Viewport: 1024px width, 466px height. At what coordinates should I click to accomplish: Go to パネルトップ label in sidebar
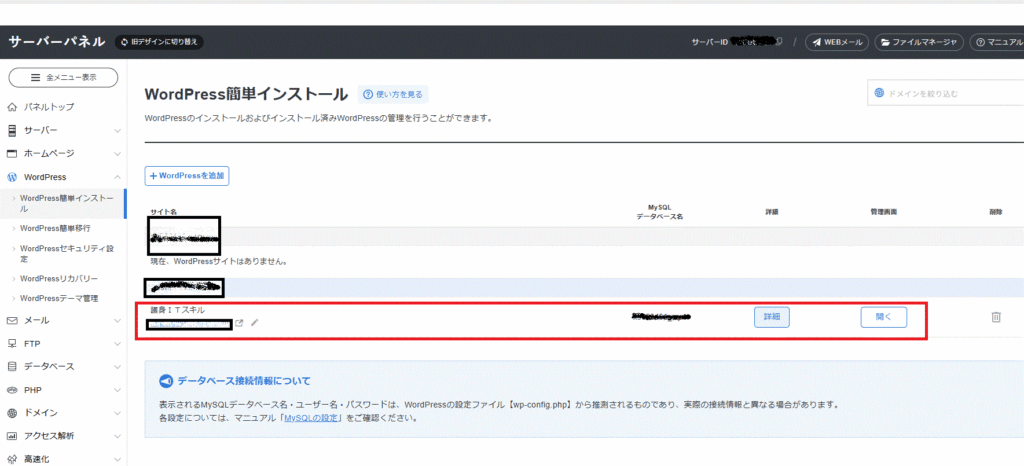click(x=49, y=107)
